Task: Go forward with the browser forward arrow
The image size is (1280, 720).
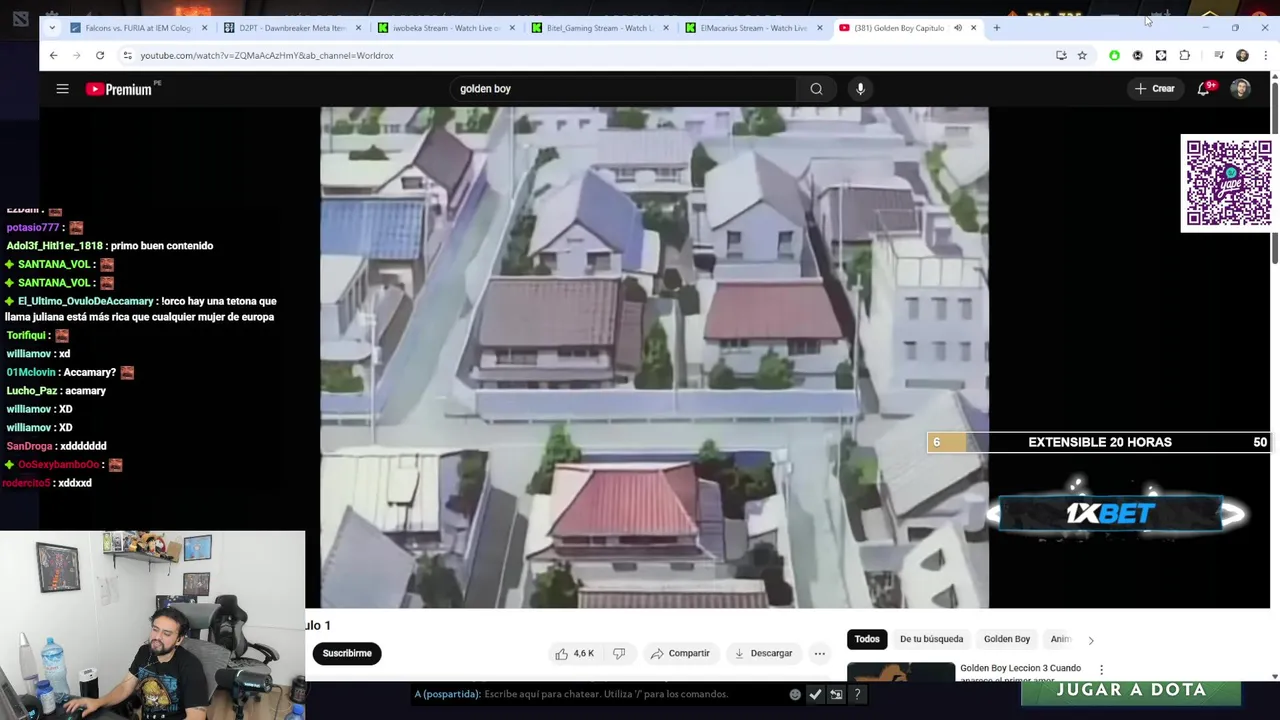Action: (77, 56)
